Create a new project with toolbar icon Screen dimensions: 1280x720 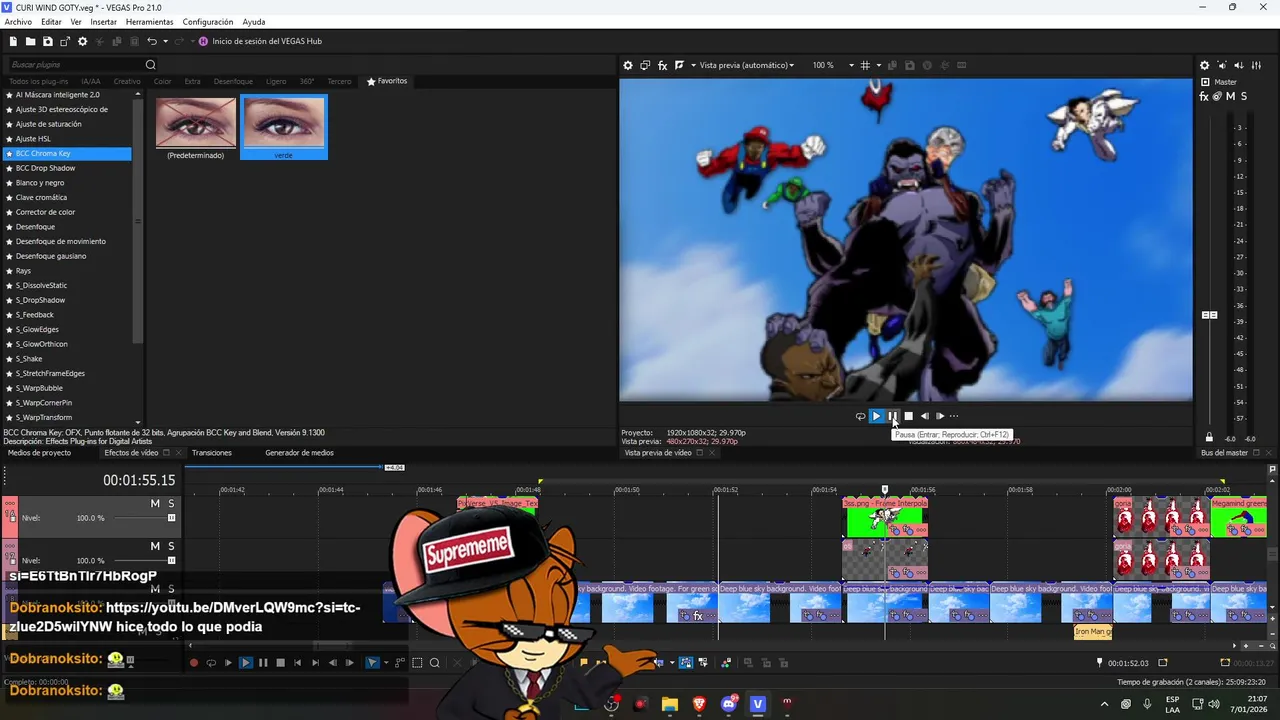tap(13, 41)
